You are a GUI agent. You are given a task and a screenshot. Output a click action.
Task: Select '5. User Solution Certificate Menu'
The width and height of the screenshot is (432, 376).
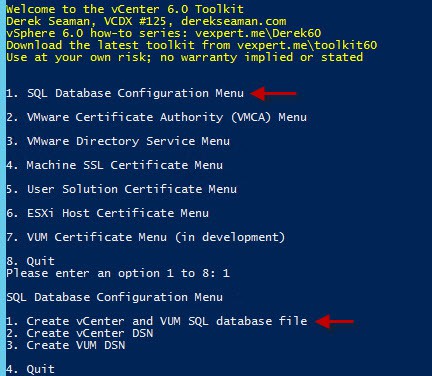[121, 189]
